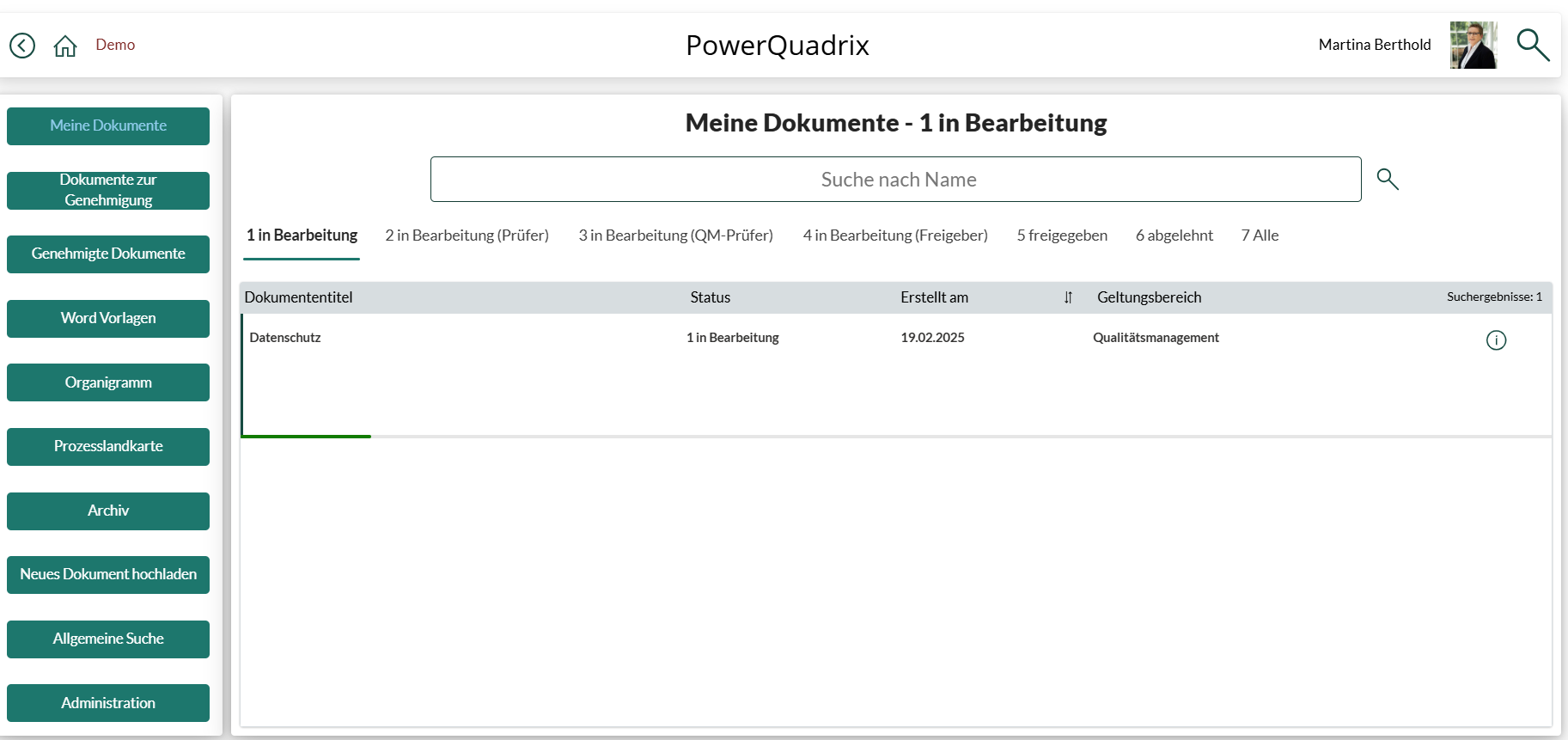
Task: Click the Erstellt am column header
Action: pyautogui.click(x=934, y=297)
